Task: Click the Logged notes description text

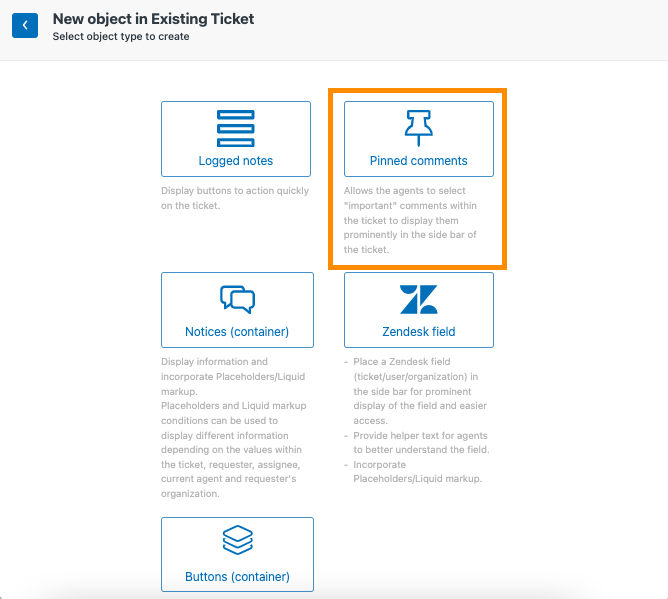Action: pos(235,198)
